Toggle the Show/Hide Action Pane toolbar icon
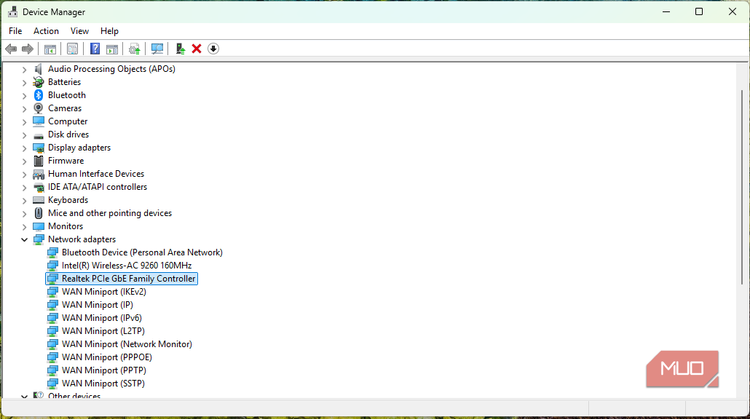The image size is (750, 419). [112, 49]
